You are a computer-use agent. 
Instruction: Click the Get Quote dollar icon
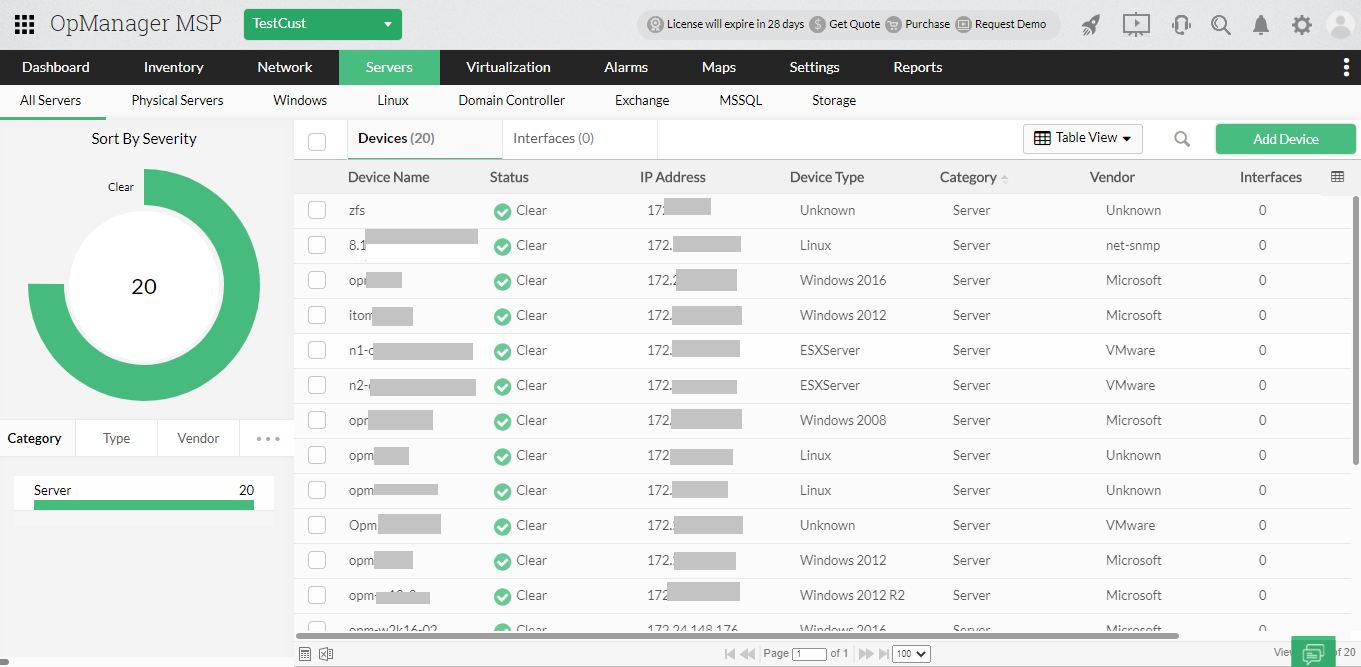point(818,24)
